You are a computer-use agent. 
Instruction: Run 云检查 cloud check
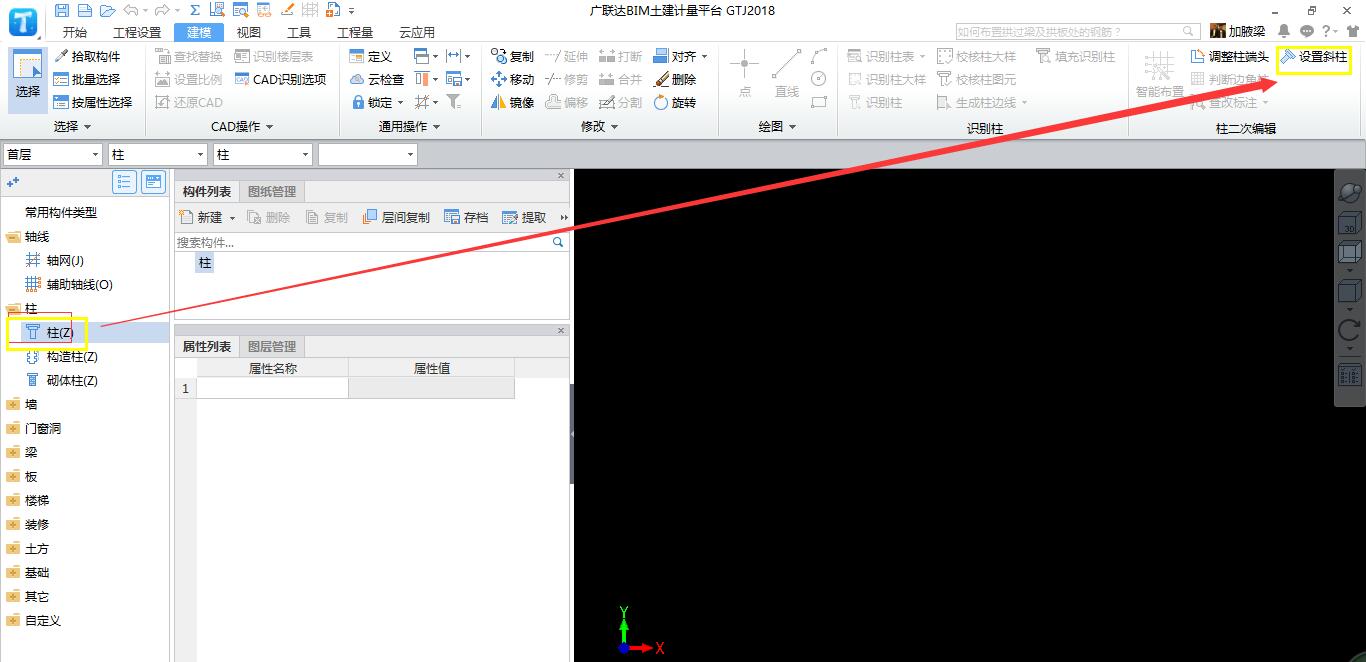[377, 79]
